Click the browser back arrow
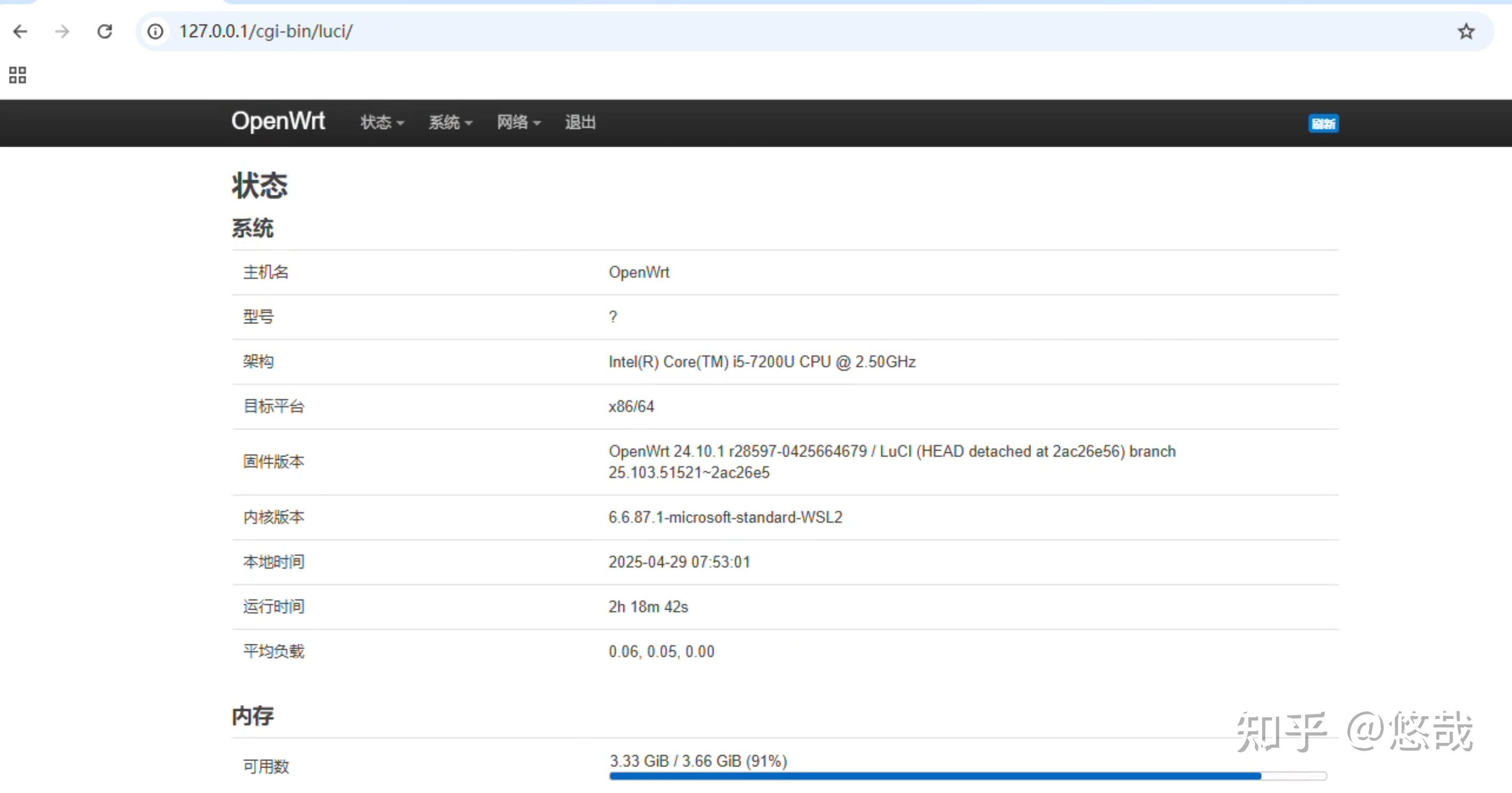Screen dimensions: 1512x793 [x=20, y=31]
